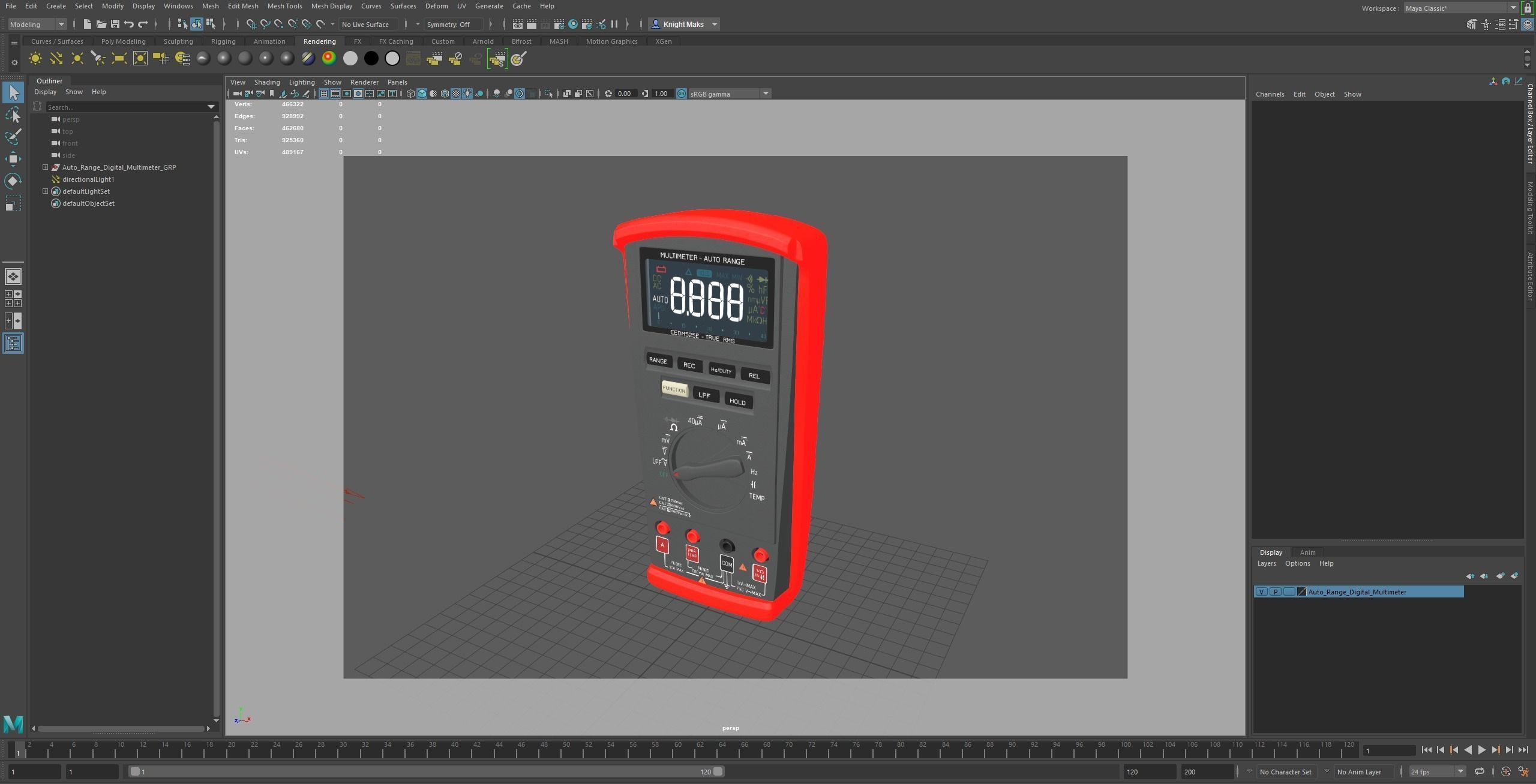
Task: Click the solid black material shelf icon
Action: tap(371, 59)
